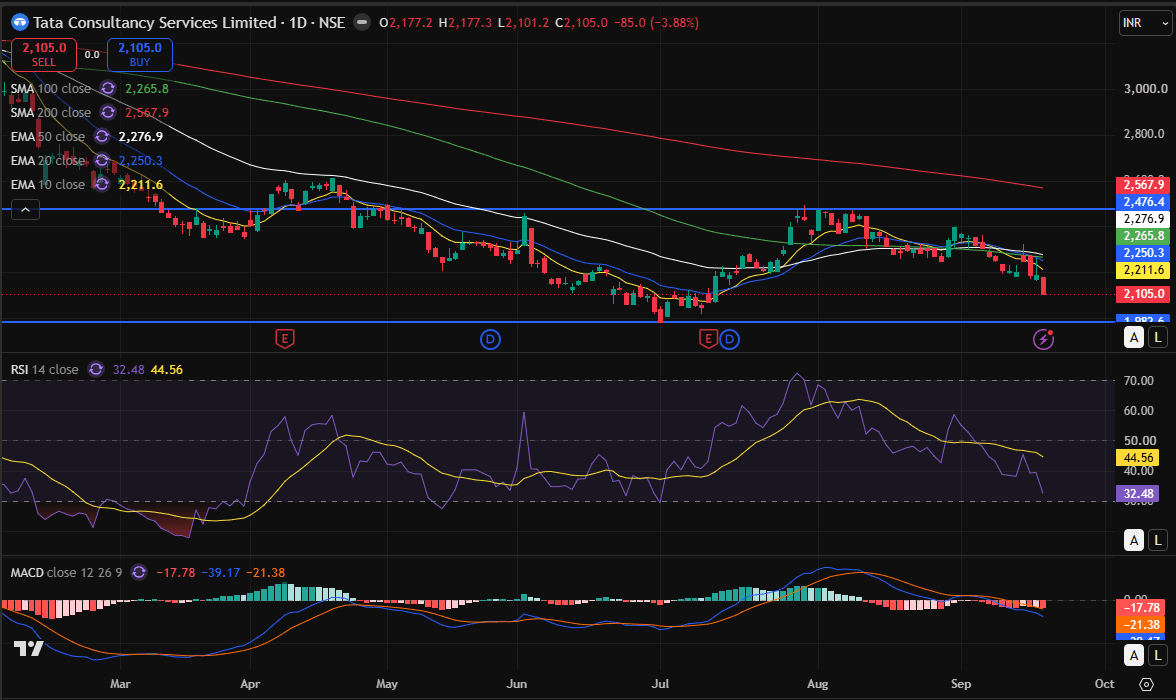Open the dividend D marker near June
The width and height of the screenshot is (1176, 700).
pos(490,339)
